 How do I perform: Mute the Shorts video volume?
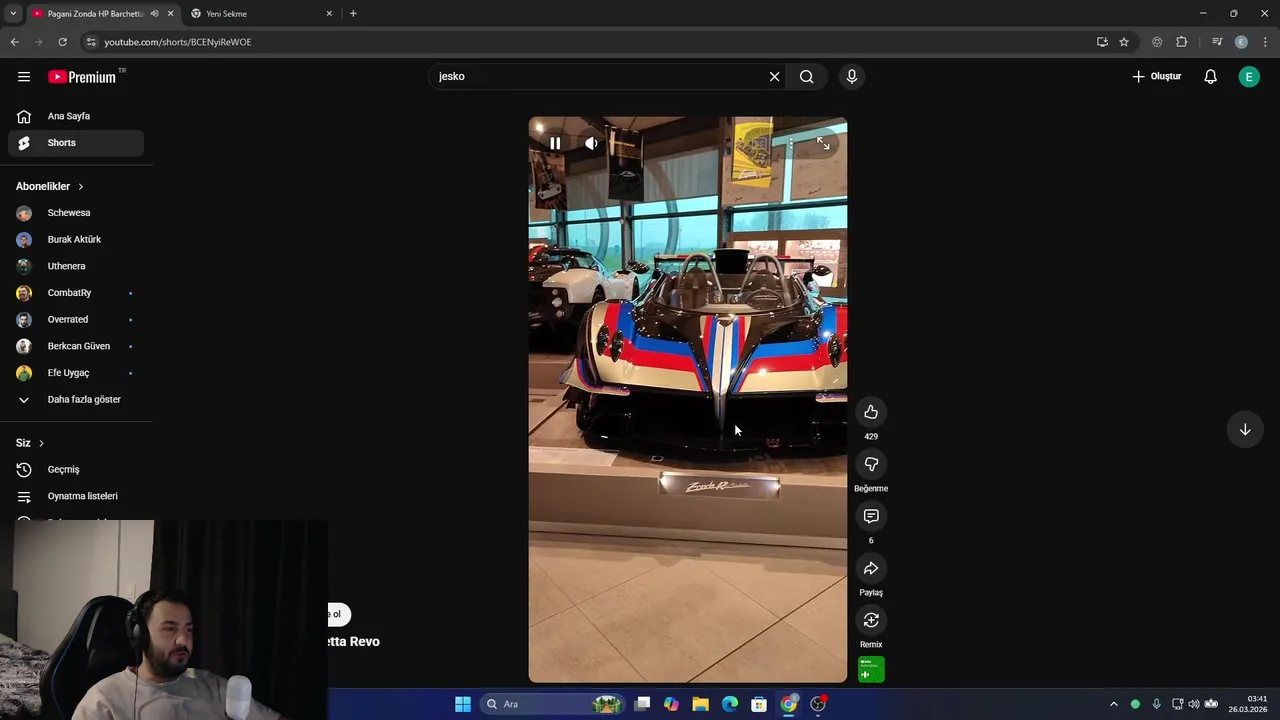click(591, 143)
